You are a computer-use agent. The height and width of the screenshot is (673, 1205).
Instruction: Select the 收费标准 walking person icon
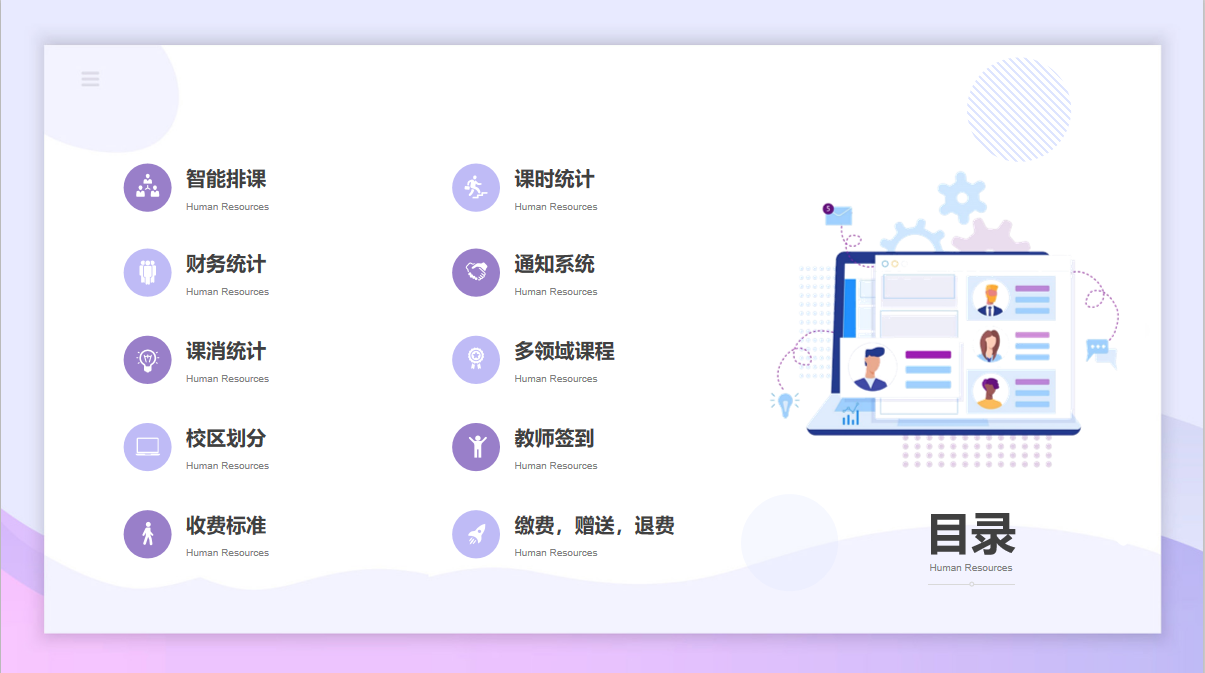148,534
